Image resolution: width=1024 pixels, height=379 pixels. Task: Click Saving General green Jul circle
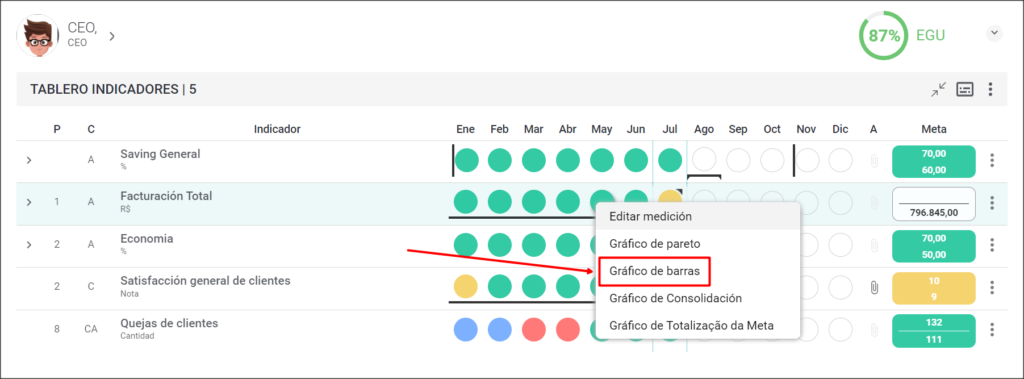coord(670,160)
